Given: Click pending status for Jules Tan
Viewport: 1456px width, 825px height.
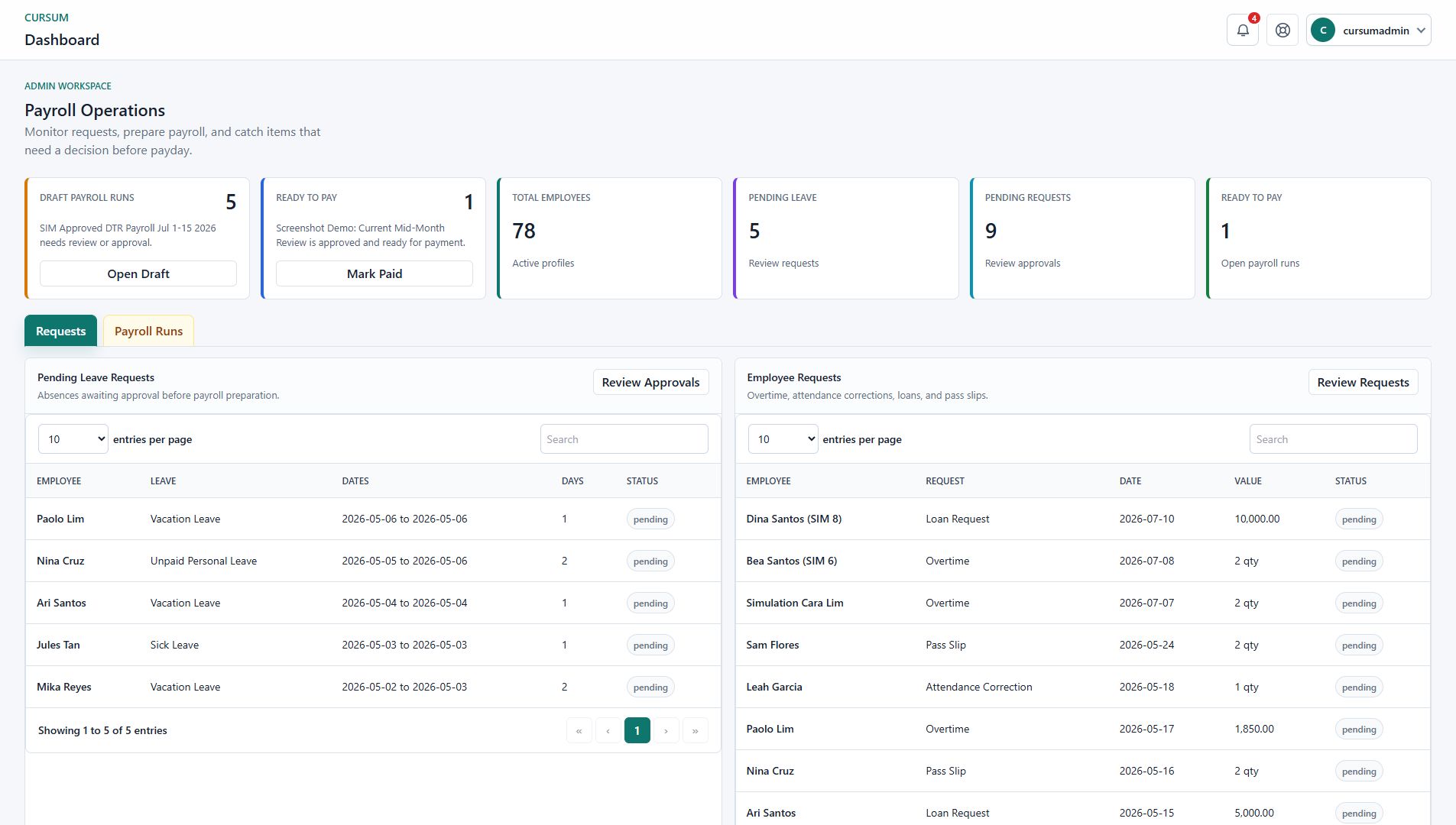Looking at the screenshot, I should coord(650,645).
